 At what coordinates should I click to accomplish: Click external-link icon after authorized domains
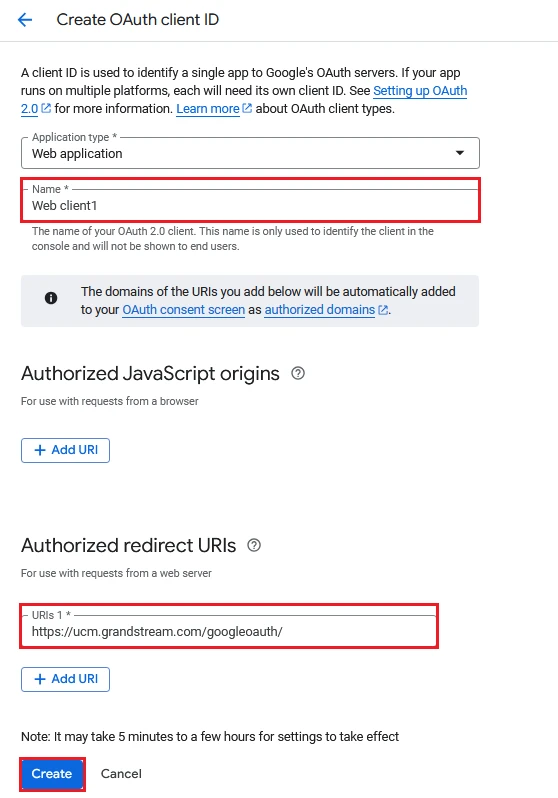tap(383, 309)
